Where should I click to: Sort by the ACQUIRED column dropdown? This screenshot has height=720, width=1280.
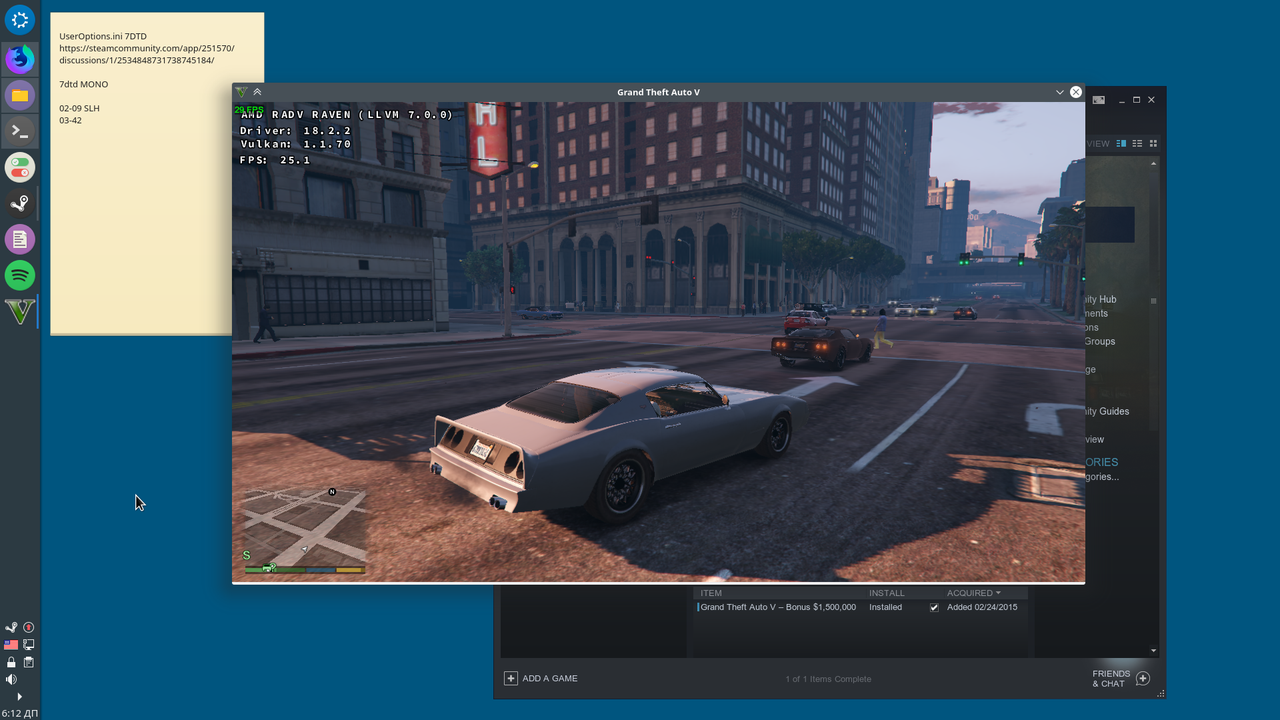tap(973, 593)
